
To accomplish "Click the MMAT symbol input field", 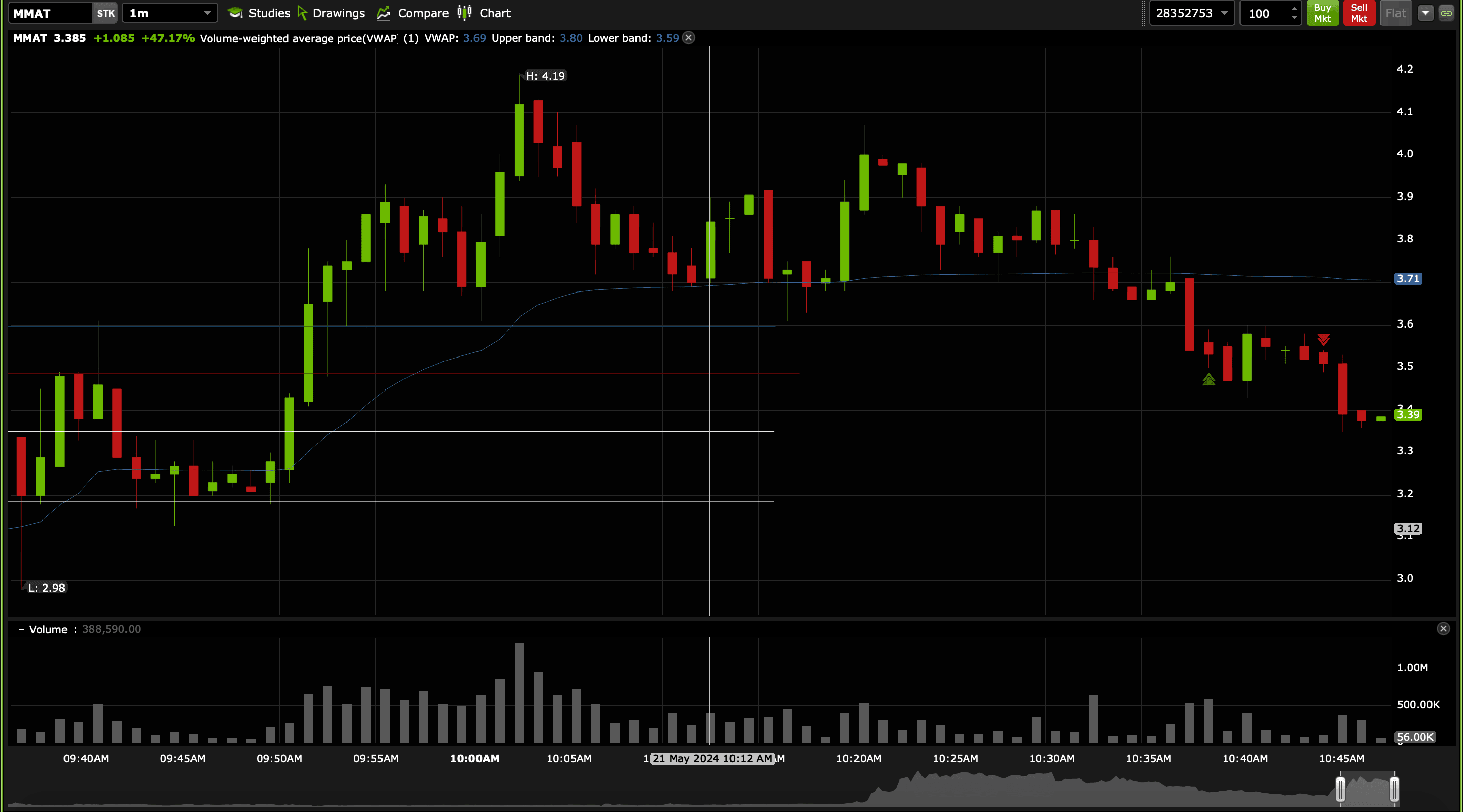I will tap(50, 13).
